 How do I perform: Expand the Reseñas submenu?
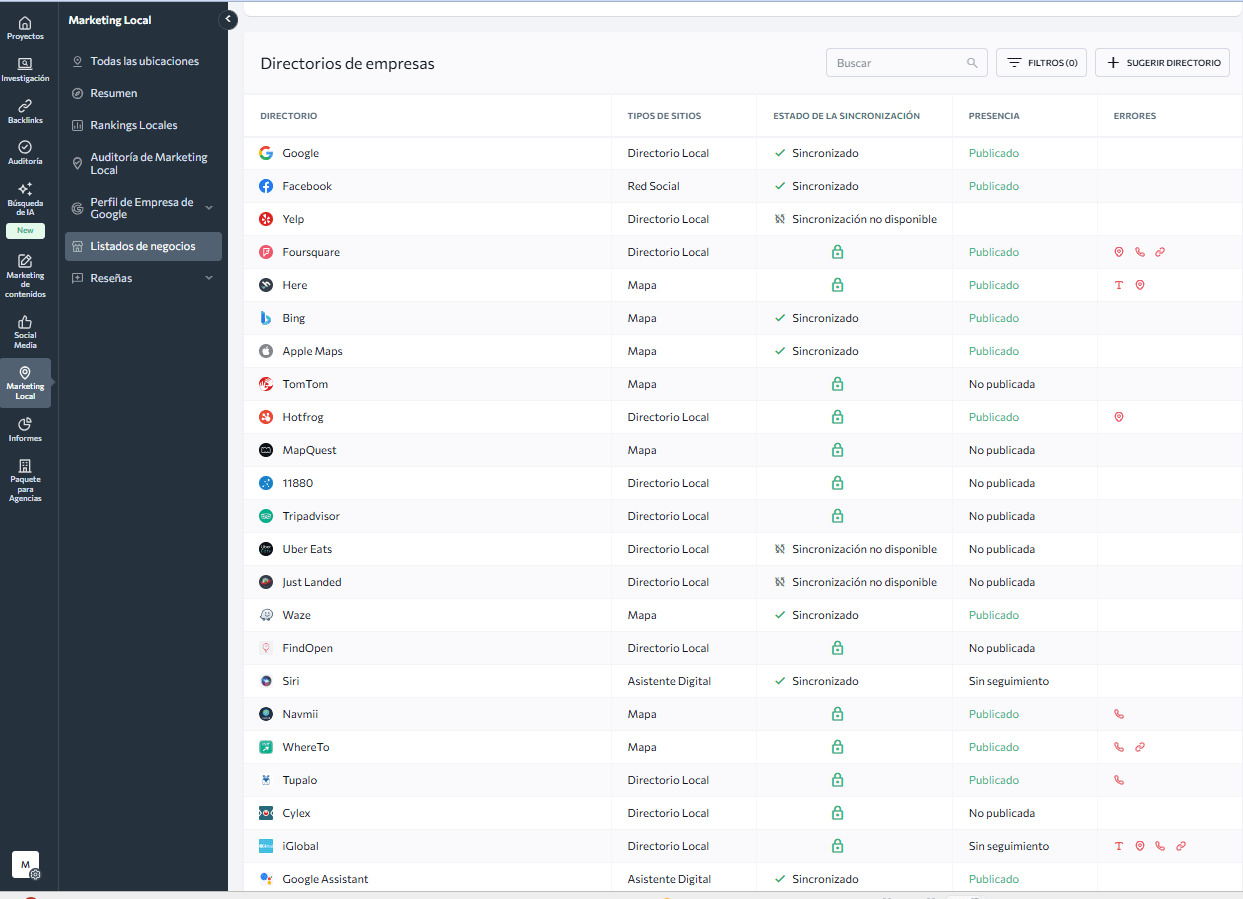tap(209, 278)
